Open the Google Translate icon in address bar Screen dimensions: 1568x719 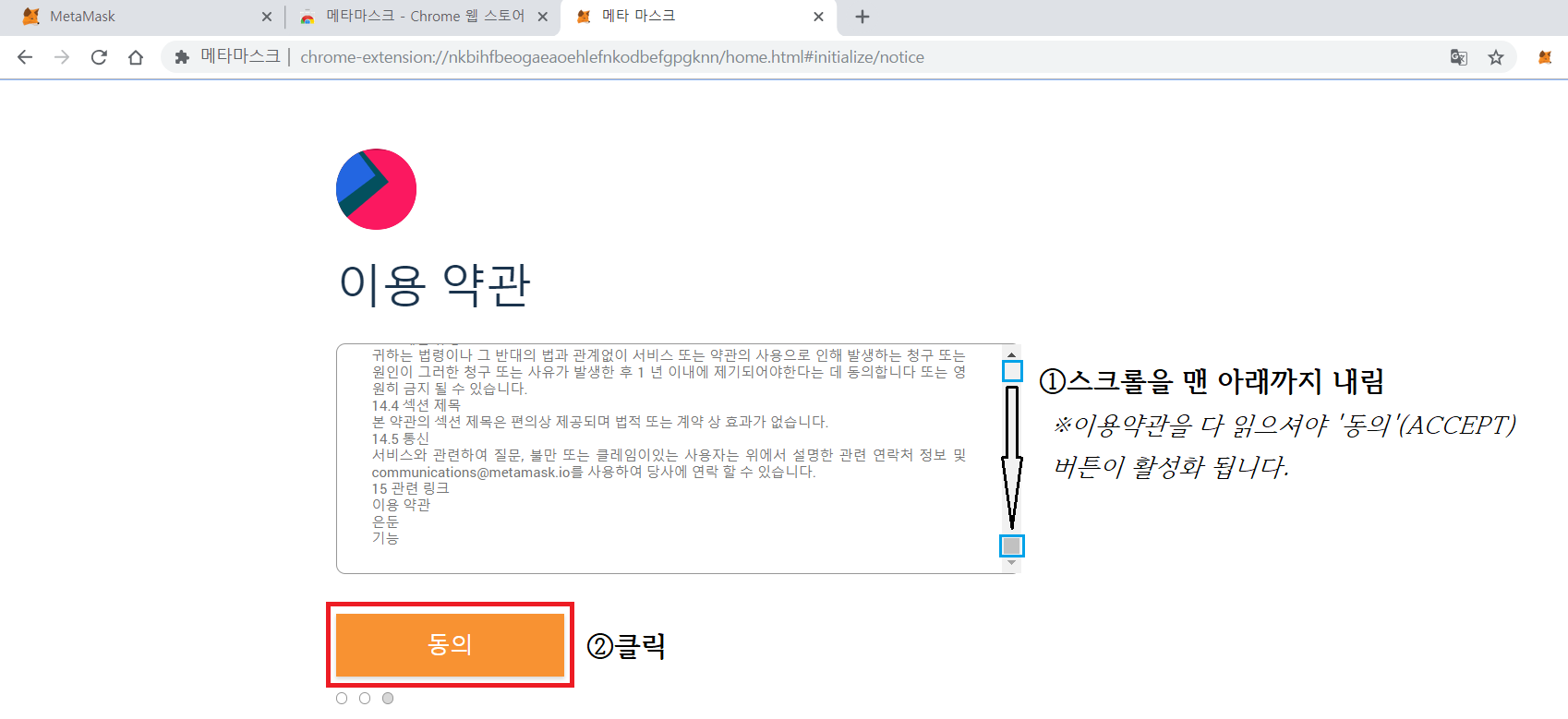[1459, 57]
